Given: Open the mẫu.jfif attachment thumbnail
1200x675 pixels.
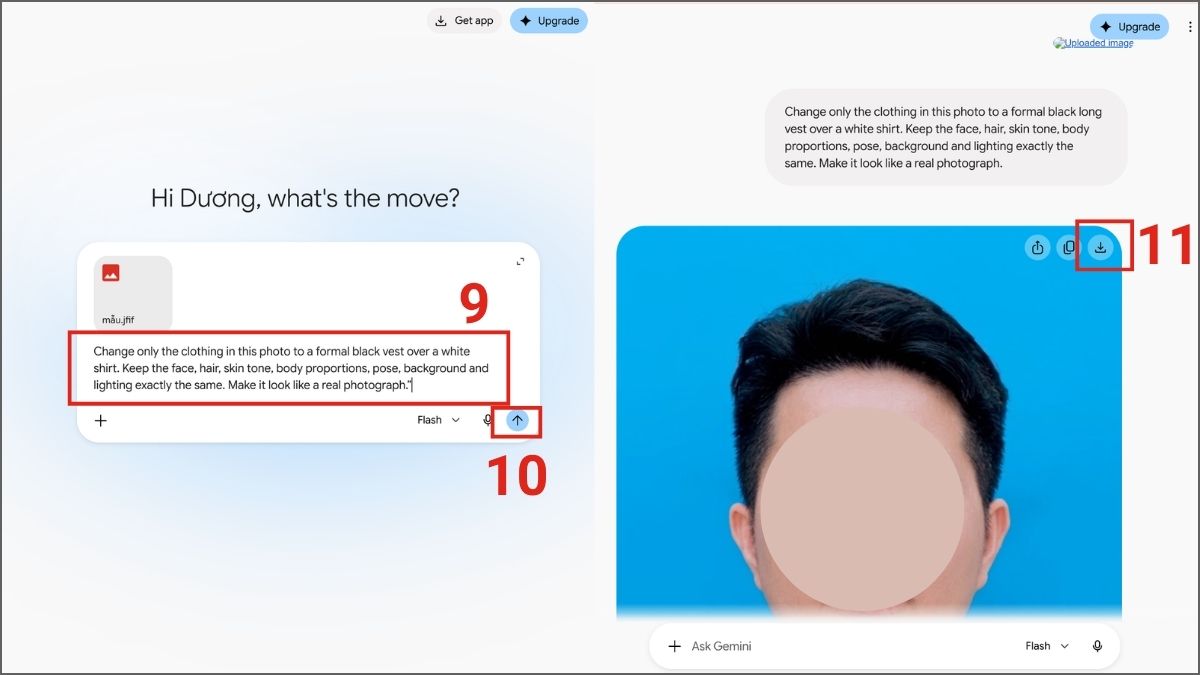Looking at the screenshot, I should point(133,293).
